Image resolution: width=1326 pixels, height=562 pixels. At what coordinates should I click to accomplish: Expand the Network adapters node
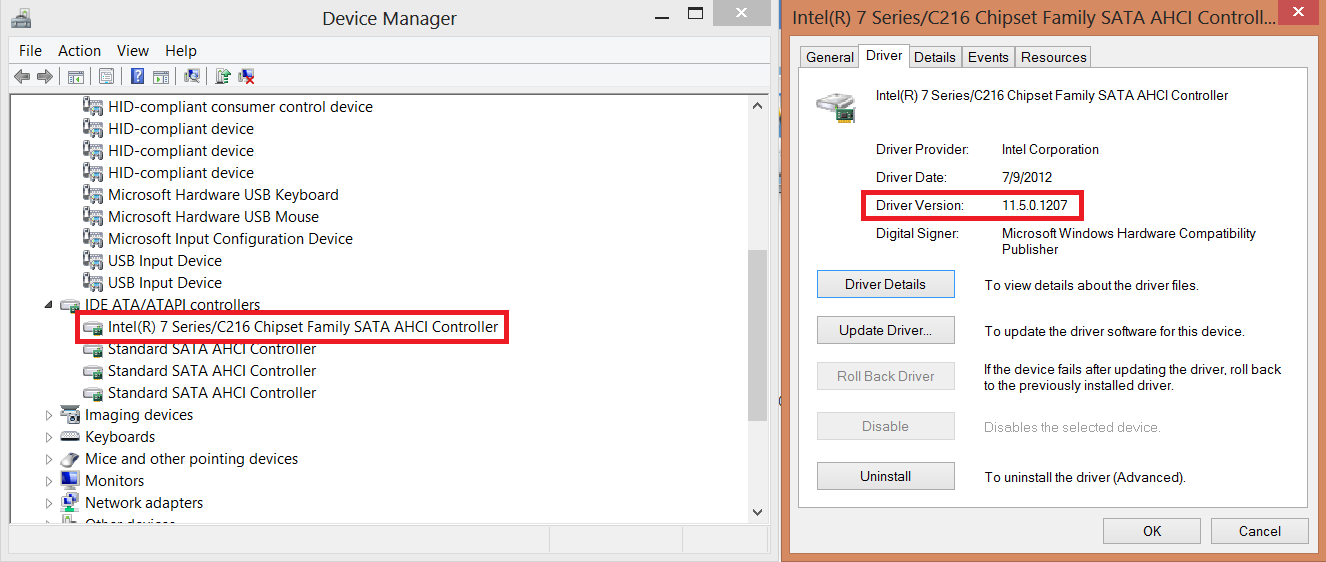tap(49, 503)
